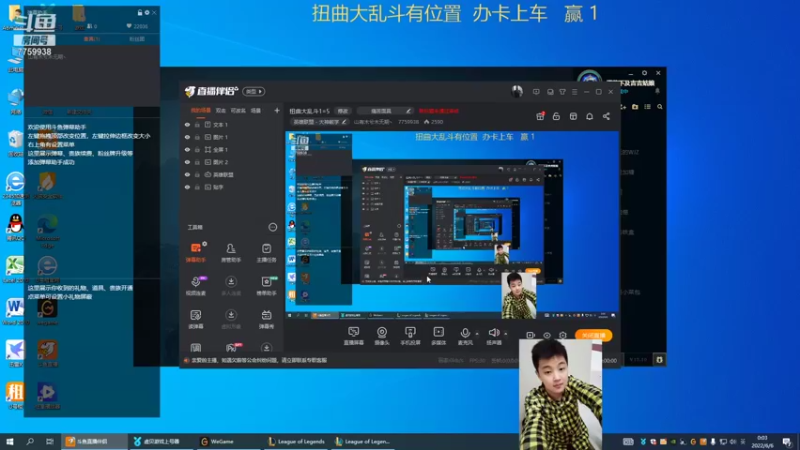Click the share icon in stream header
The image size is (800, 450).
click(606, 116)
